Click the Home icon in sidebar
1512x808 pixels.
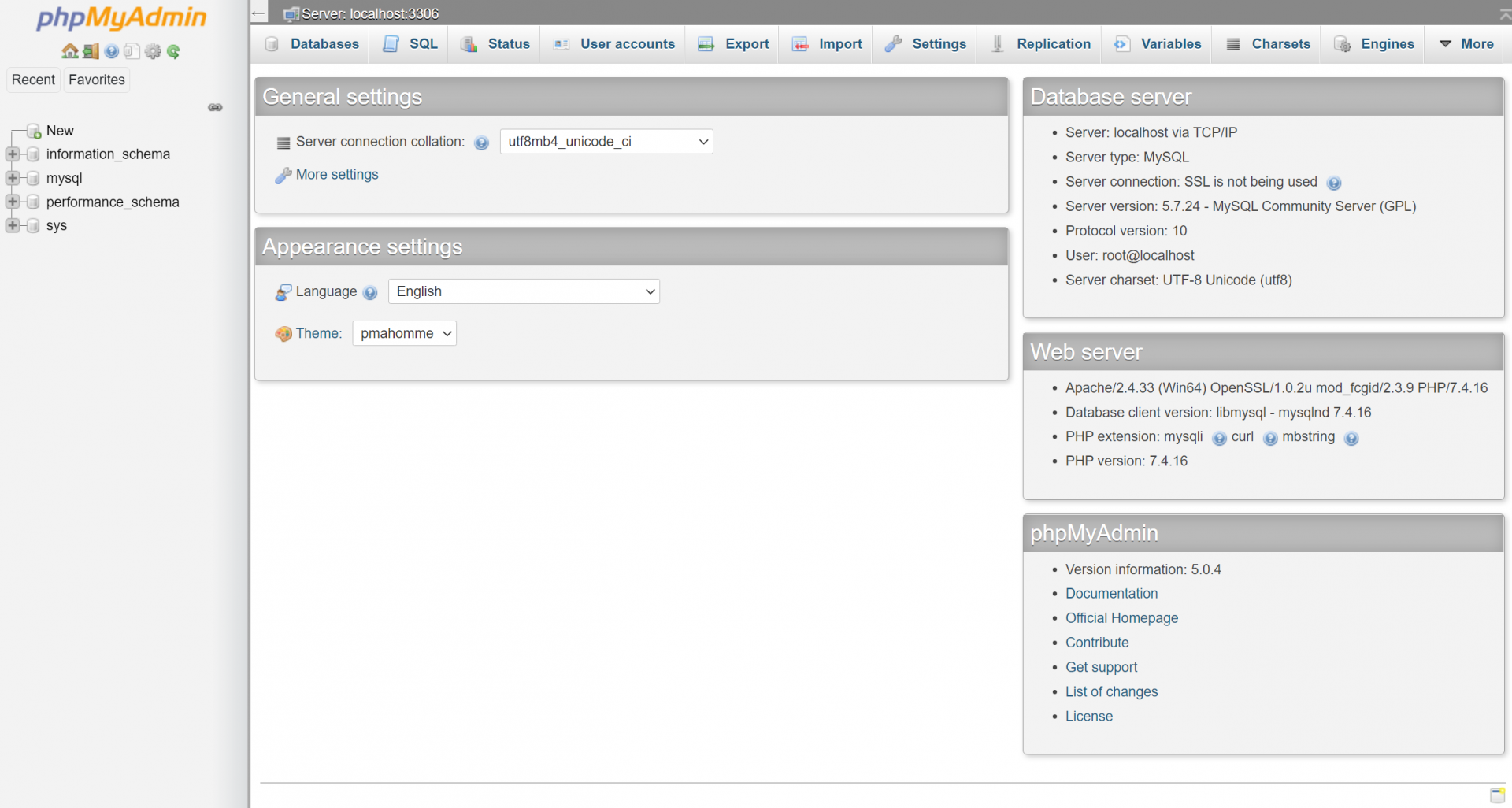[x=70, y=51]
